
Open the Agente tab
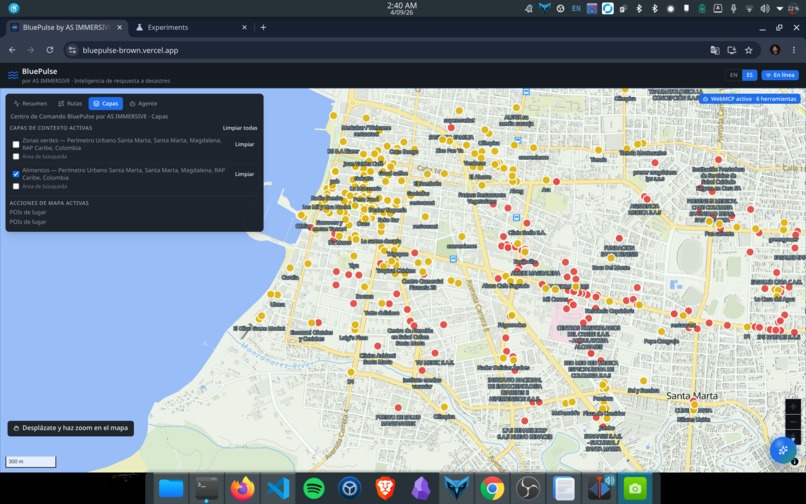pos(143,103)
